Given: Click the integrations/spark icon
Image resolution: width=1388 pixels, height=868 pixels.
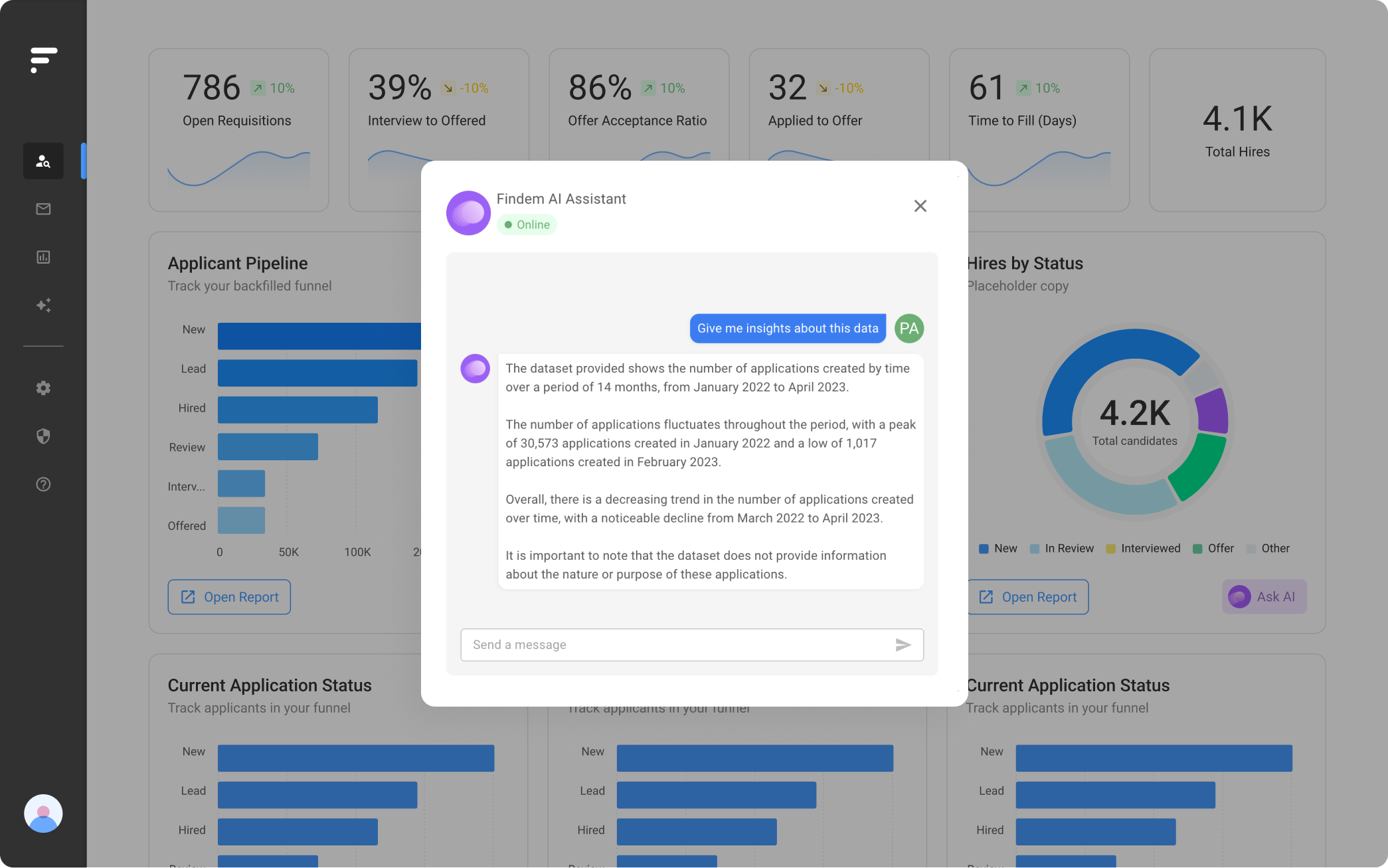Looking at the screenshot, I should 43,305.
